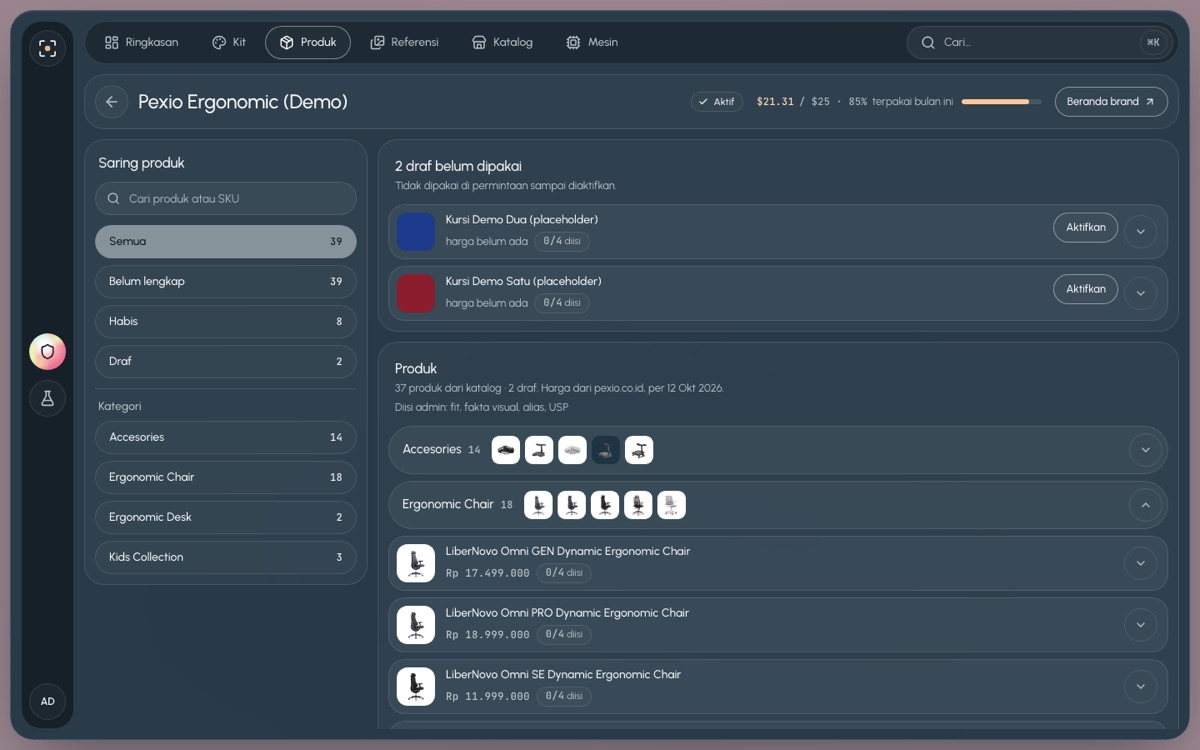Go back with the arrow button

tap(111, 102)
